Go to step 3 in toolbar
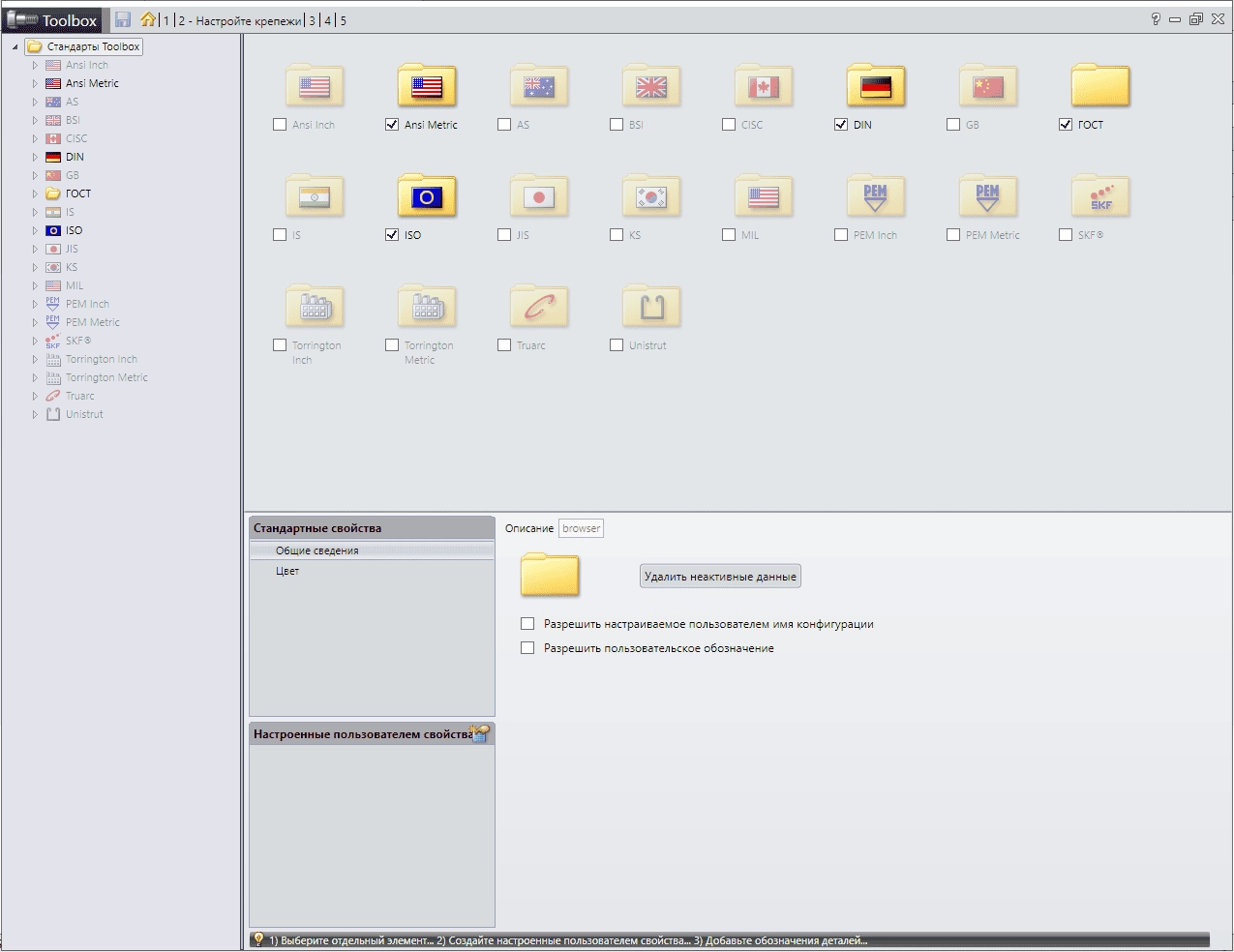Screen dimensions: 1234x952 pyautogui.click(x=313, y=20)
